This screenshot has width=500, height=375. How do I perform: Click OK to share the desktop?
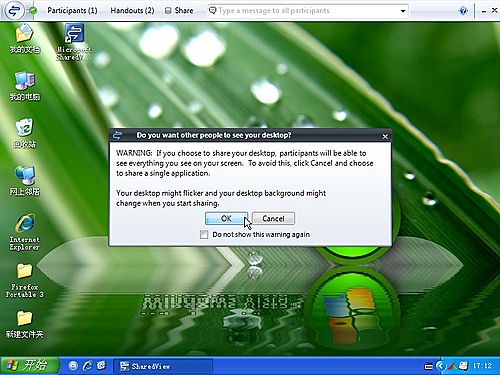point(226,219)
